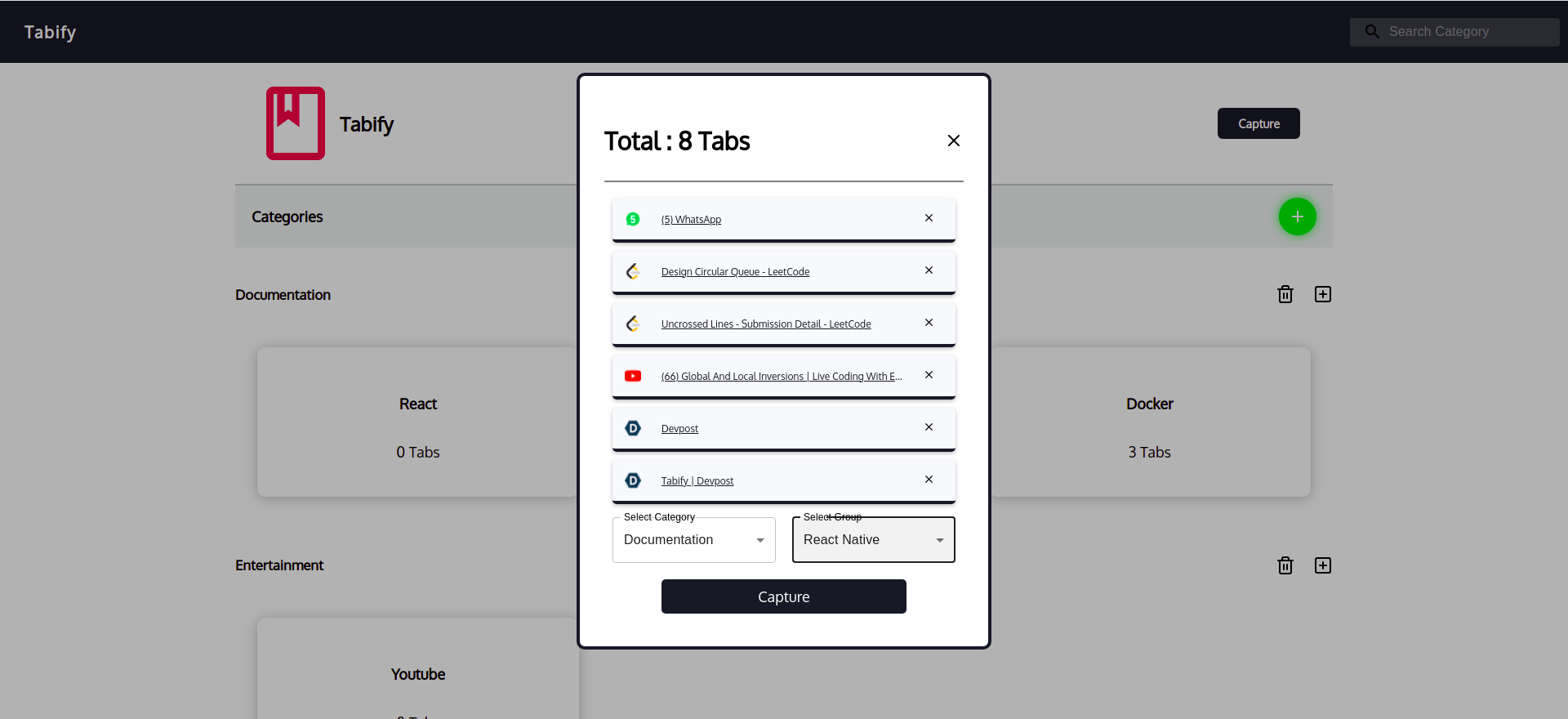Click the Tabify bookmark logo
The height and width of the screenshot is (719, 1568).
[296, 123]
